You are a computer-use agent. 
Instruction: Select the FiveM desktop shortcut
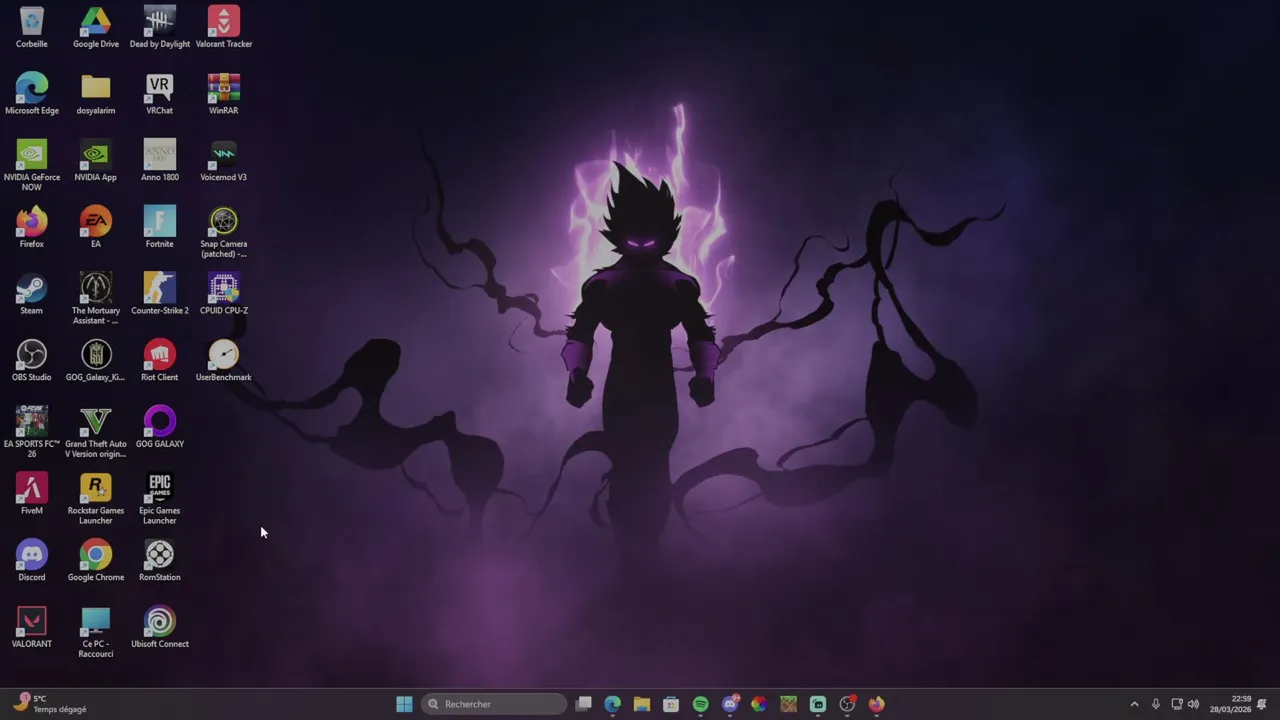(32, 494)
